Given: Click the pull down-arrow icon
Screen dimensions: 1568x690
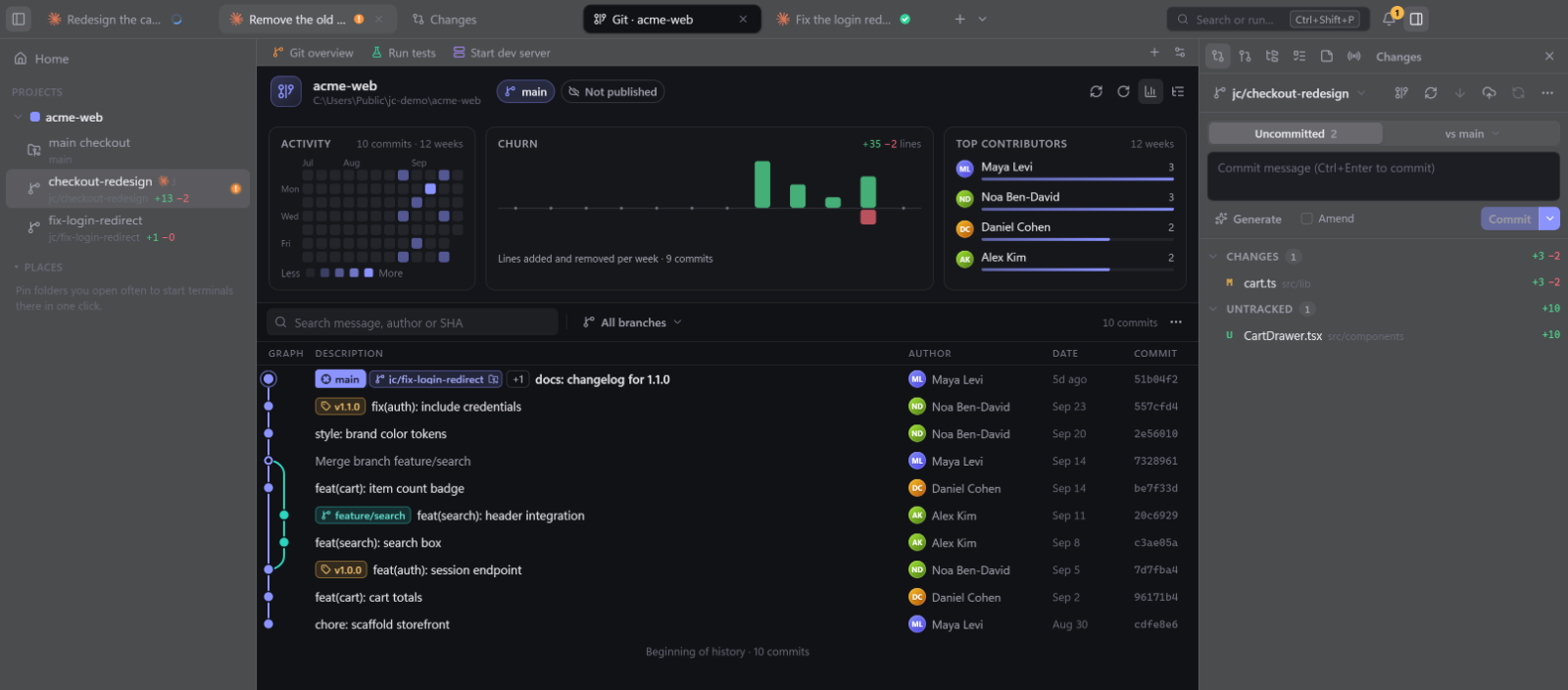Looking at the screenshot, I should click(1459, 93).
